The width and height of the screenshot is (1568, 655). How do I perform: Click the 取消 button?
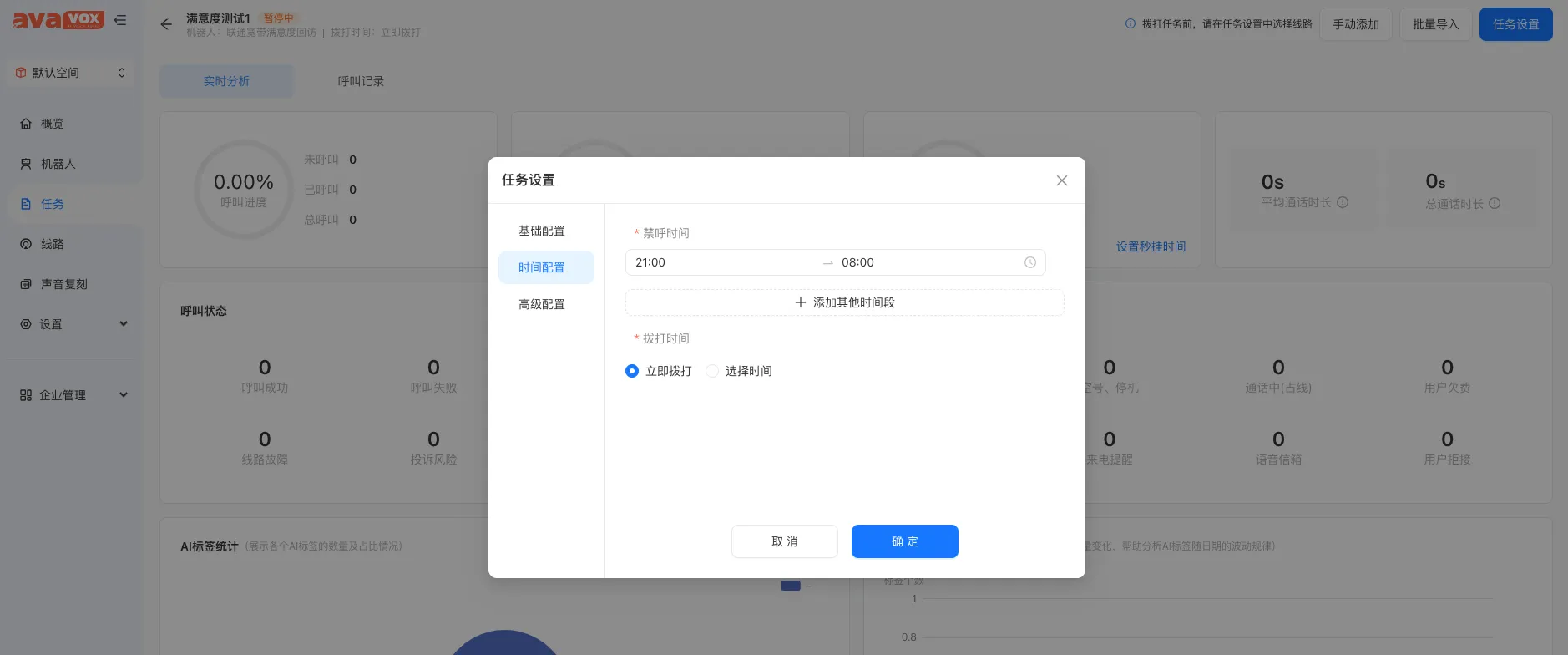(x=784, y=541)
